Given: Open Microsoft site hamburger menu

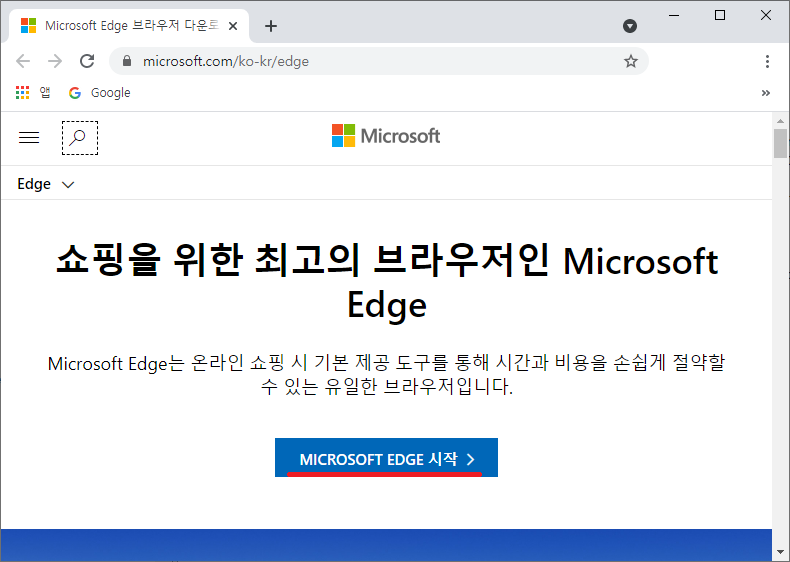Looking at the screenshot, I should [x=29, y=137].
